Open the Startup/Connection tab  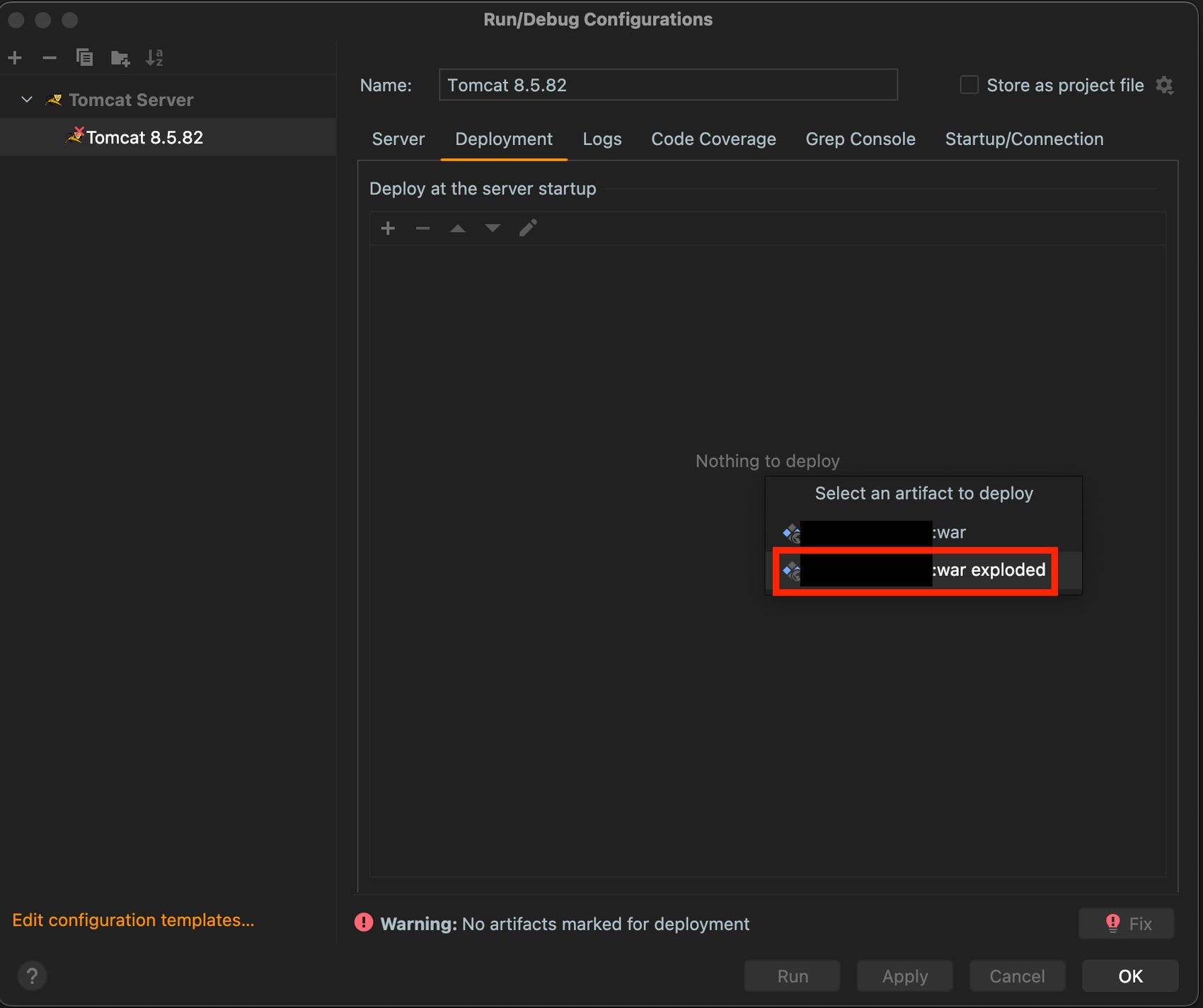click(x=1024, y=139)
